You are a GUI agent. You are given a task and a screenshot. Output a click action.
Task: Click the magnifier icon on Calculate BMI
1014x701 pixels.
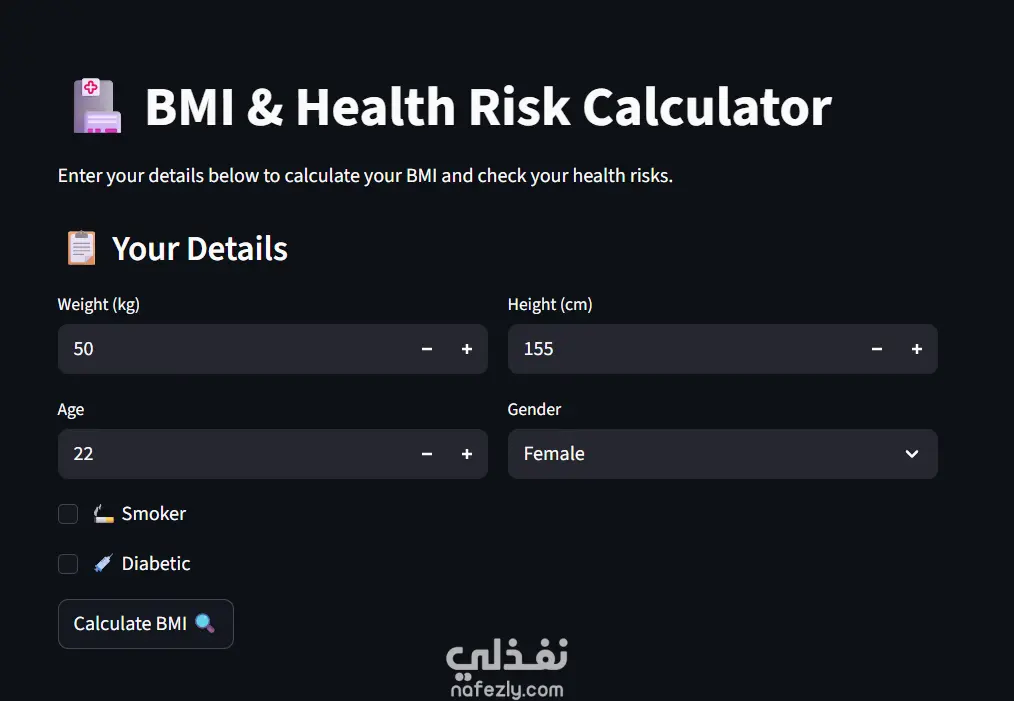click(x=204, y=624)
